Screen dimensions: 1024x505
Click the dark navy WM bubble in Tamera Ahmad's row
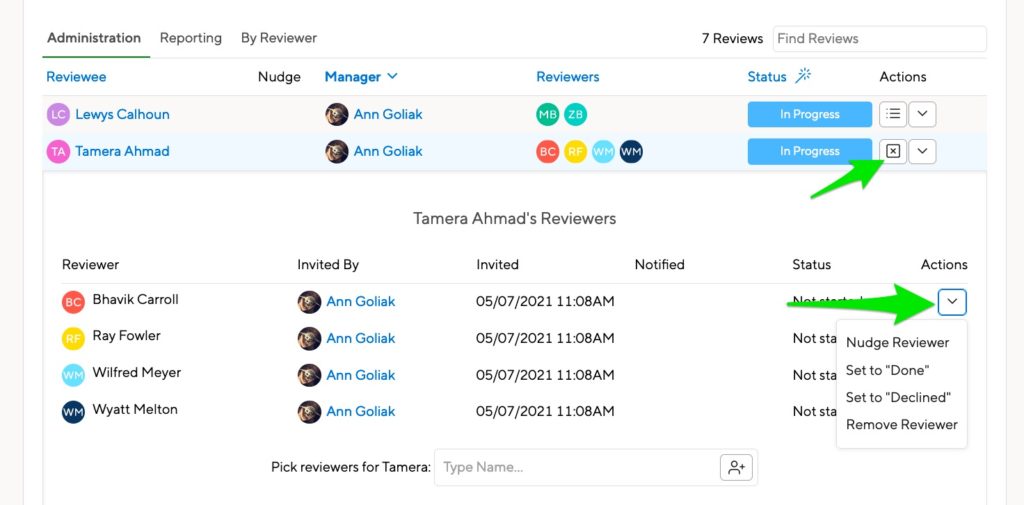[631, 152]
